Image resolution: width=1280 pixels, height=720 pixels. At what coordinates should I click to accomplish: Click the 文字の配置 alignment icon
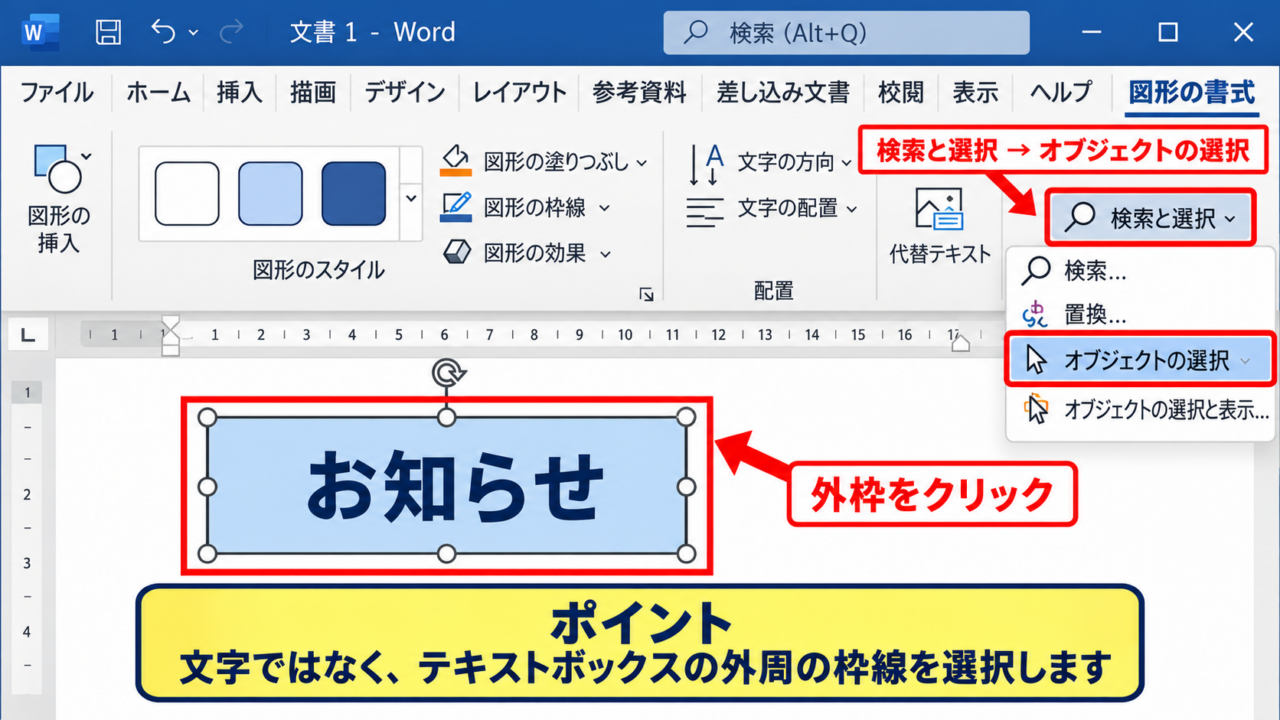click(705, 210)
